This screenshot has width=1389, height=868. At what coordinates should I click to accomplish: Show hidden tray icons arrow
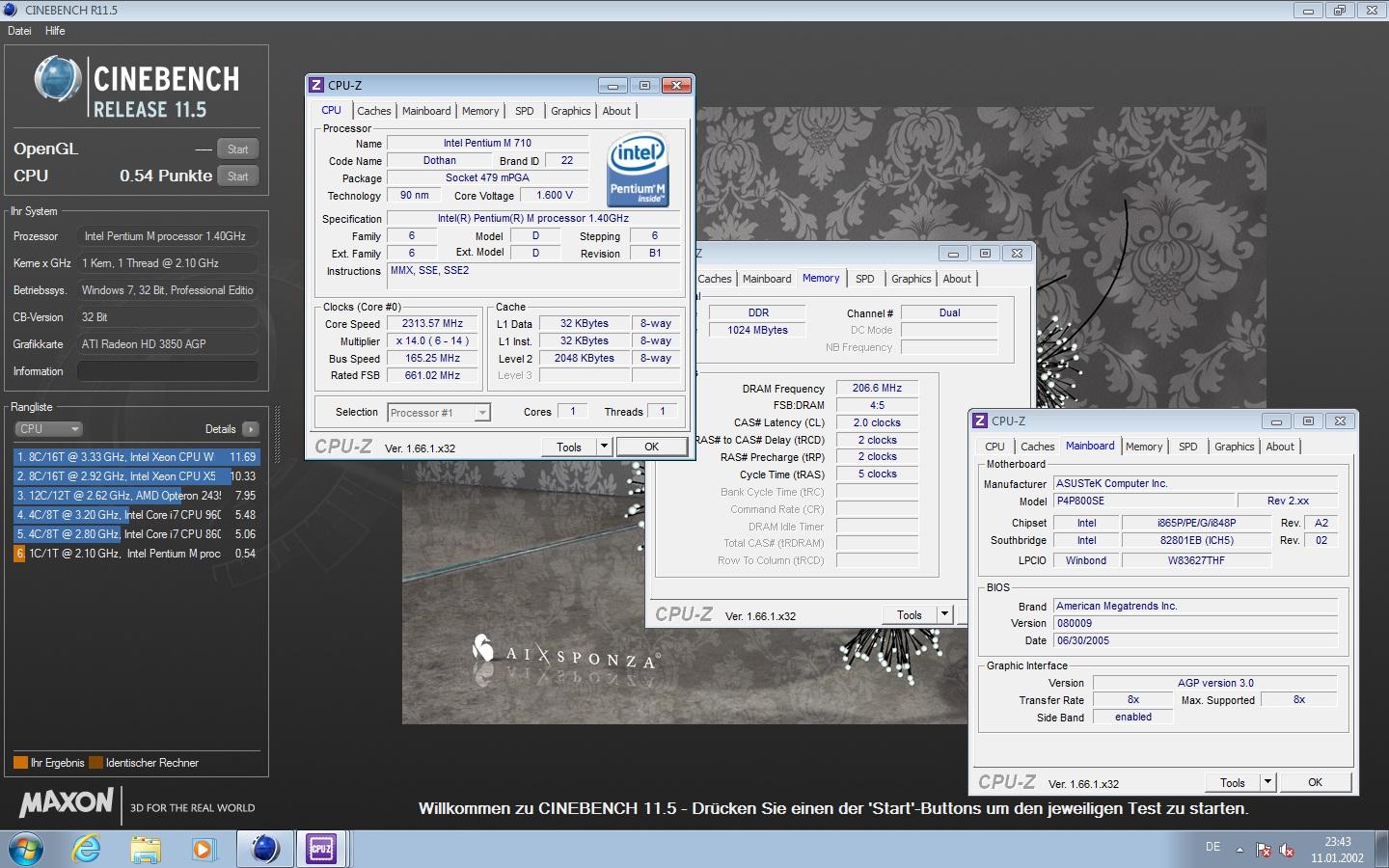point(1239,849)
